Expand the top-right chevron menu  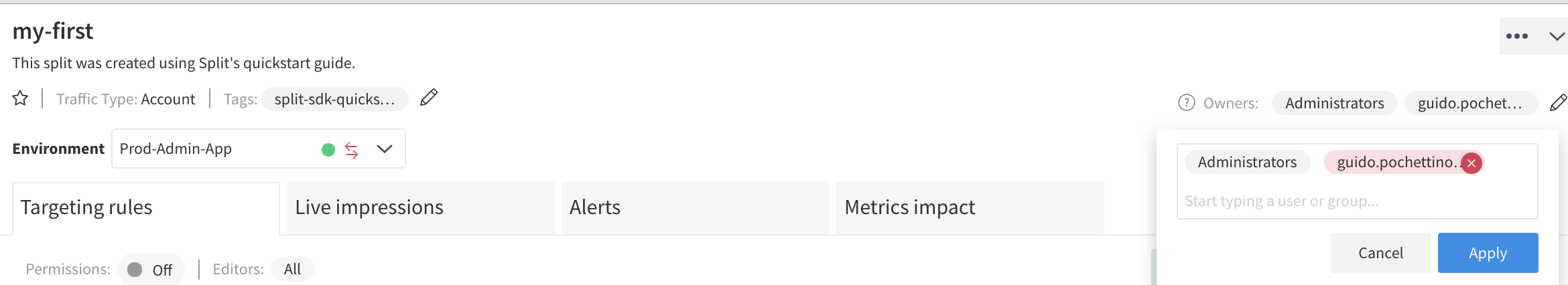[x=1557, y=36]
